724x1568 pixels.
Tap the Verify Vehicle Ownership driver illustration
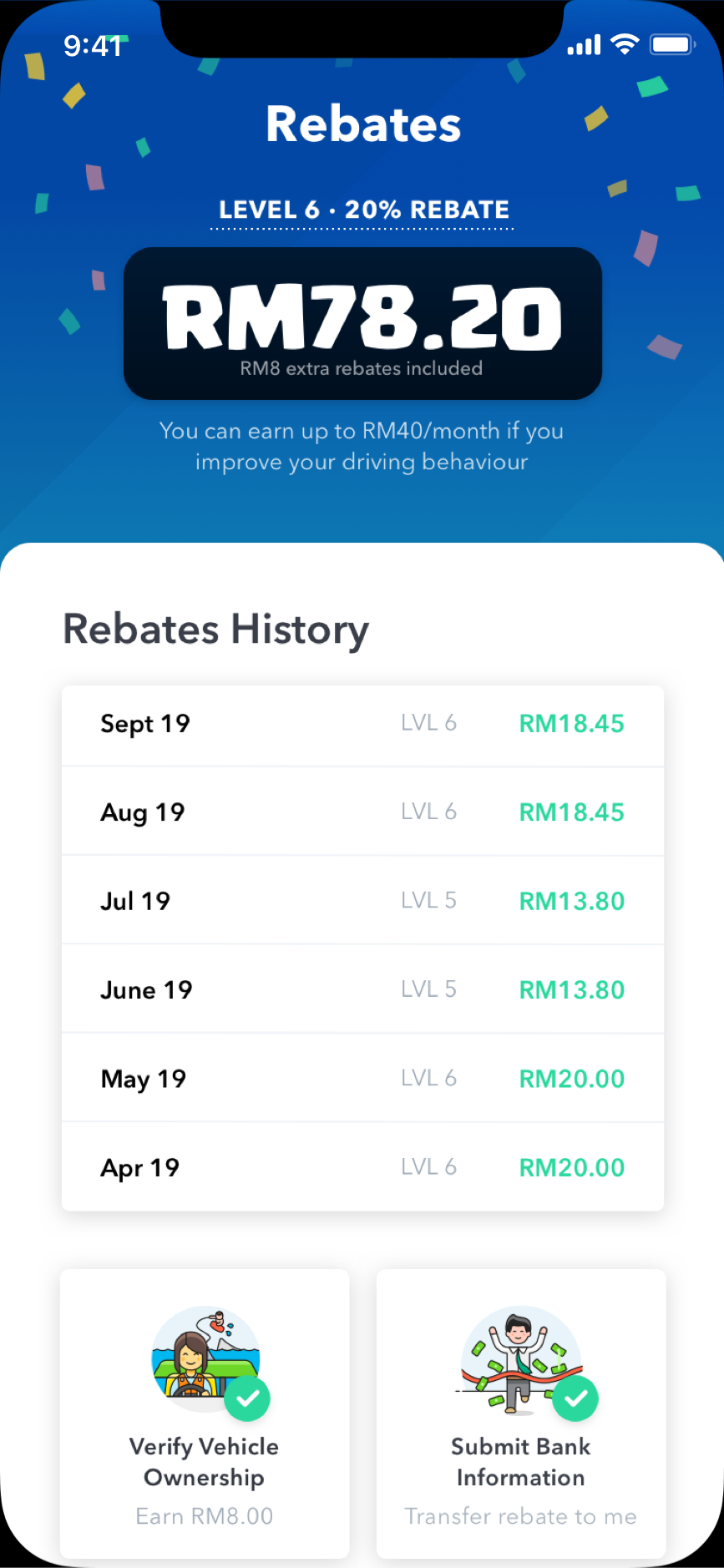pyautogui.click(x=205, y=1359)
